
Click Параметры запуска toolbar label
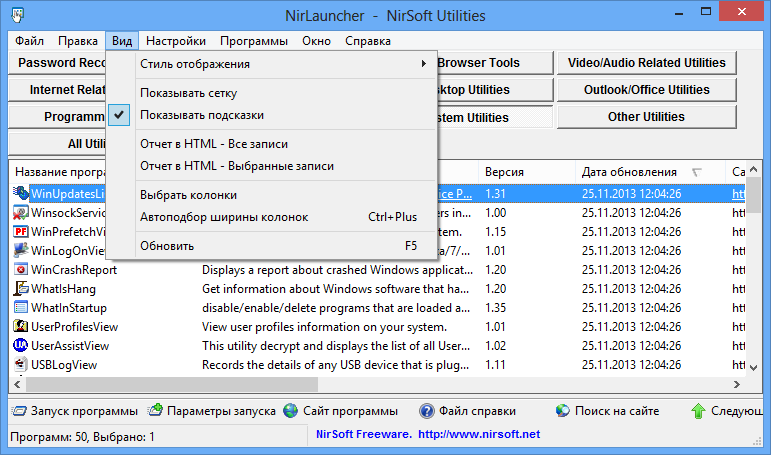pyautogui.click(x=221, y=411)
